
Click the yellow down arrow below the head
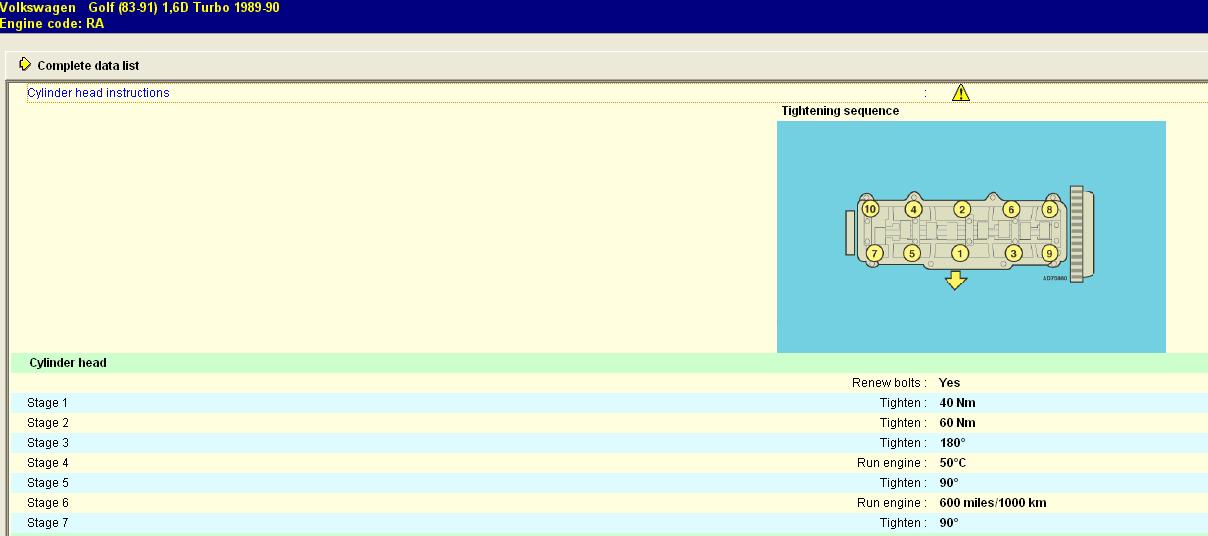tap(956, 281)
